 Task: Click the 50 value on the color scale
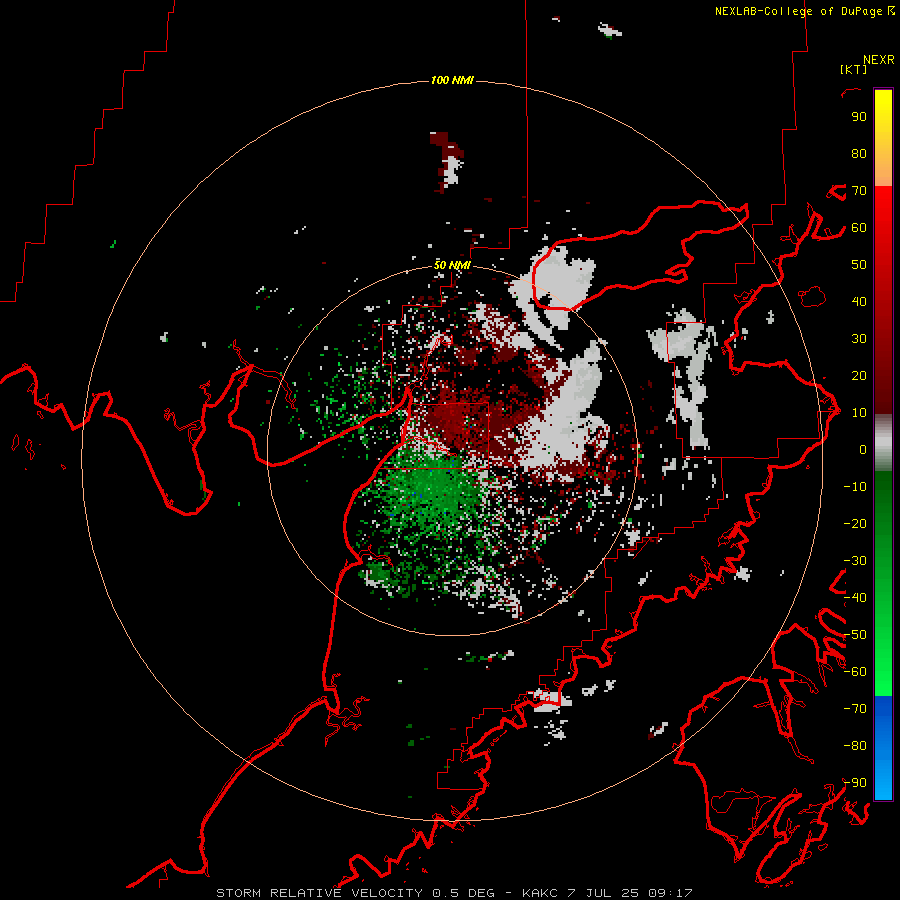[x=859, y=265]
